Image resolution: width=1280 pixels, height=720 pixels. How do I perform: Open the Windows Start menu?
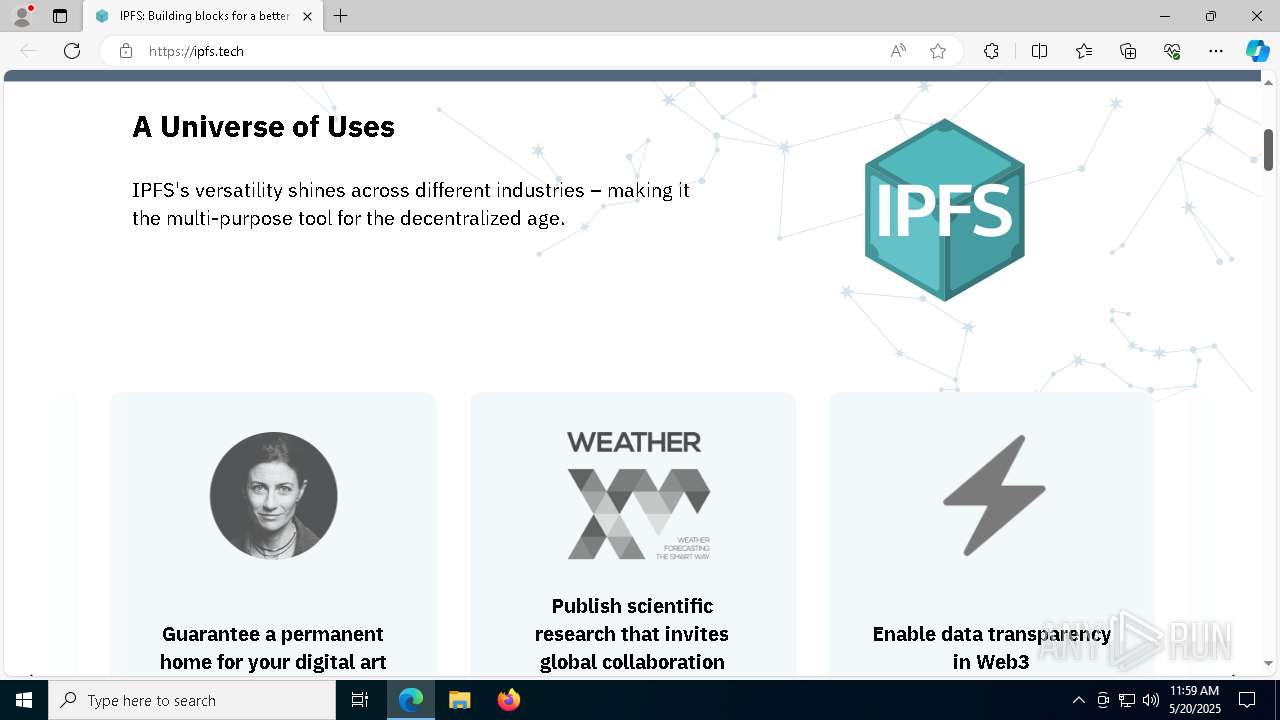[24, 700]
